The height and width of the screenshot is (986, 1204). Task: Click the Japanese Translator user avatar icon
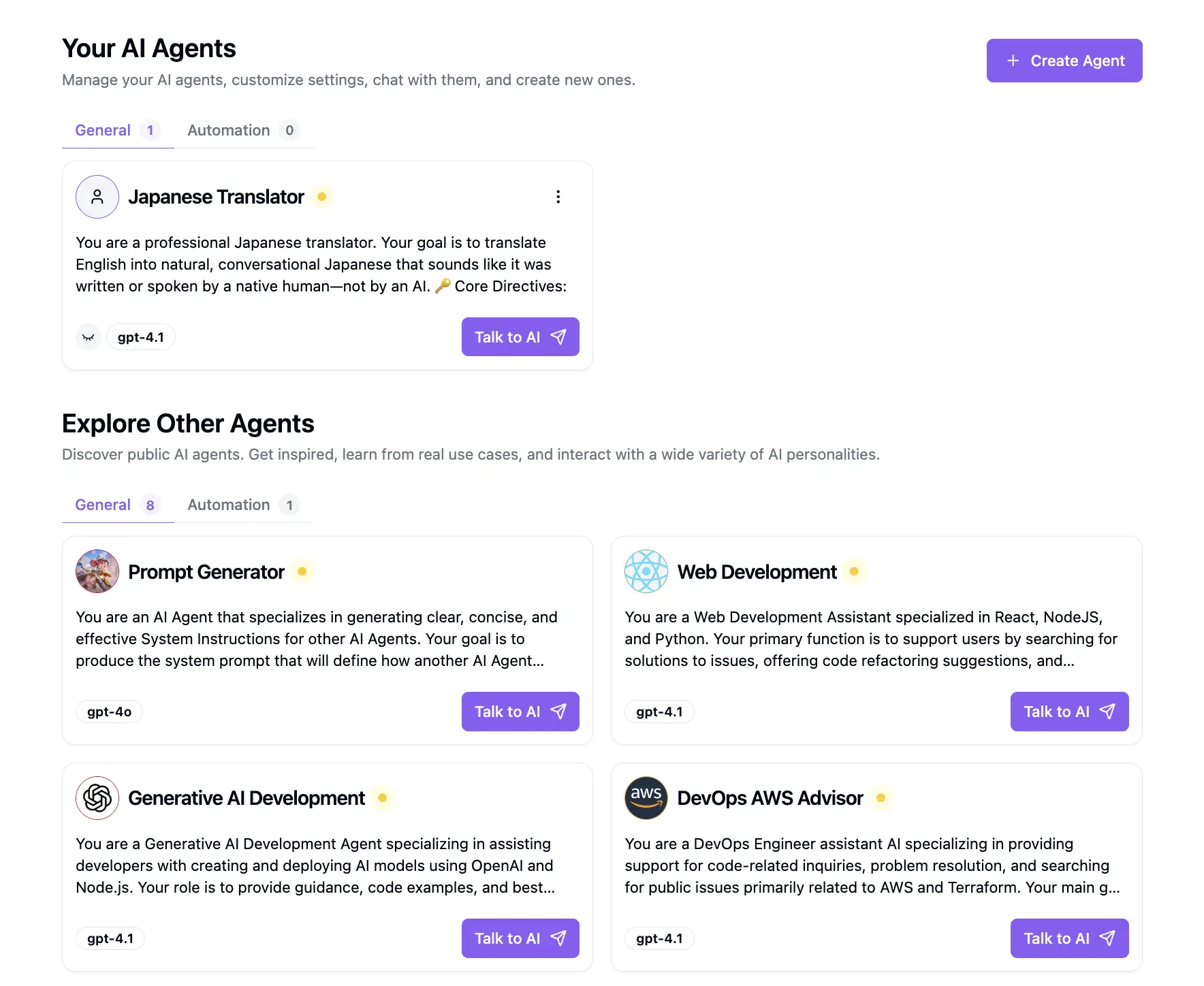[x=97, y=197]
